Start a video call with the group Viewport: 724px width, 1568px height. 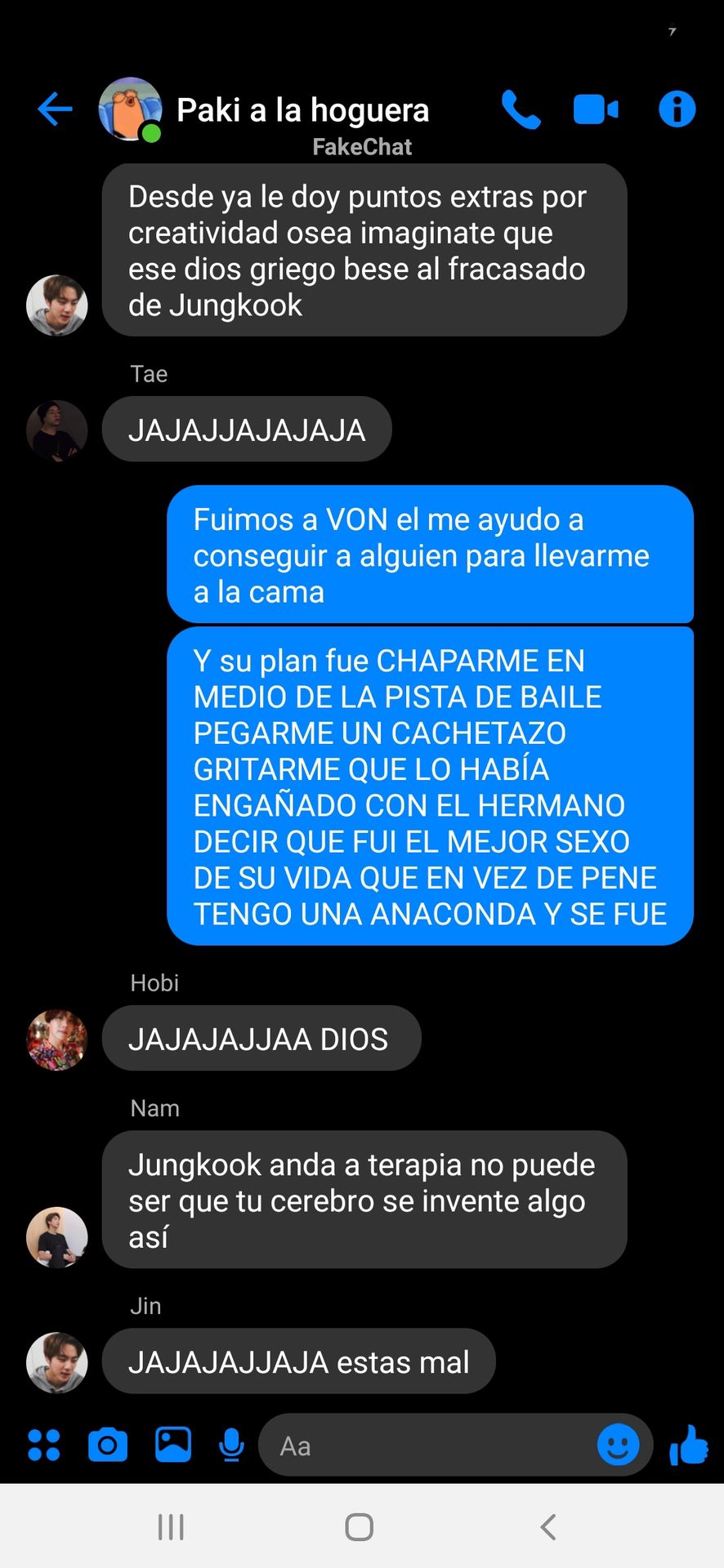click(596, 109)
